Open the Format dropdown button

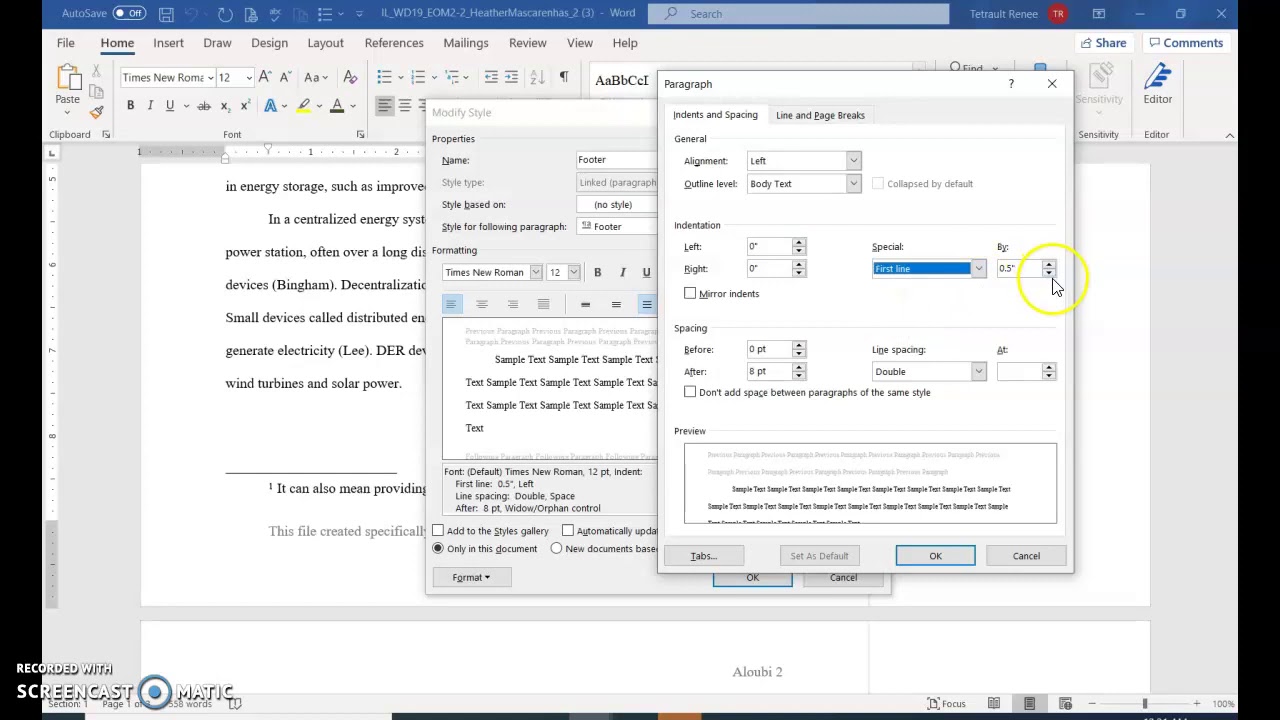(x=470, y=577)
